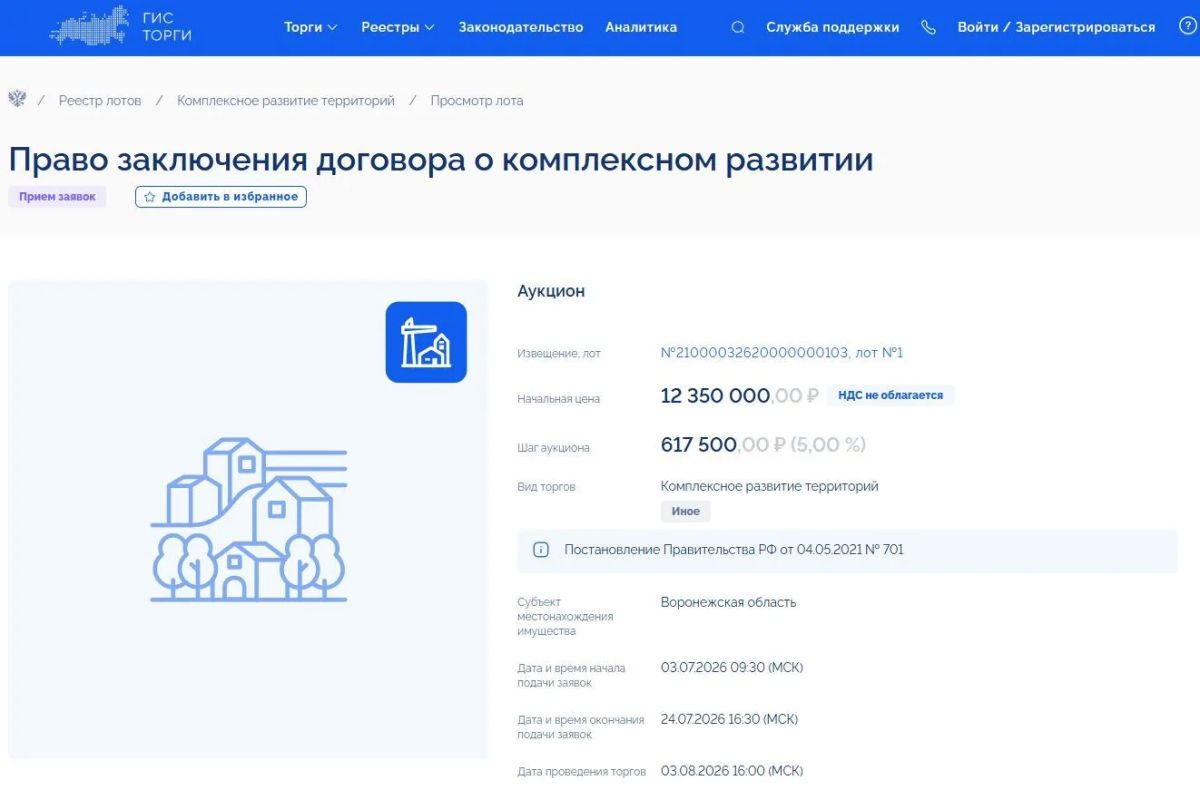The width and height of the screenshot is (1200, 790).
Task: Open the ГИС Торги logo home page
Action: (x=121, y=26)
